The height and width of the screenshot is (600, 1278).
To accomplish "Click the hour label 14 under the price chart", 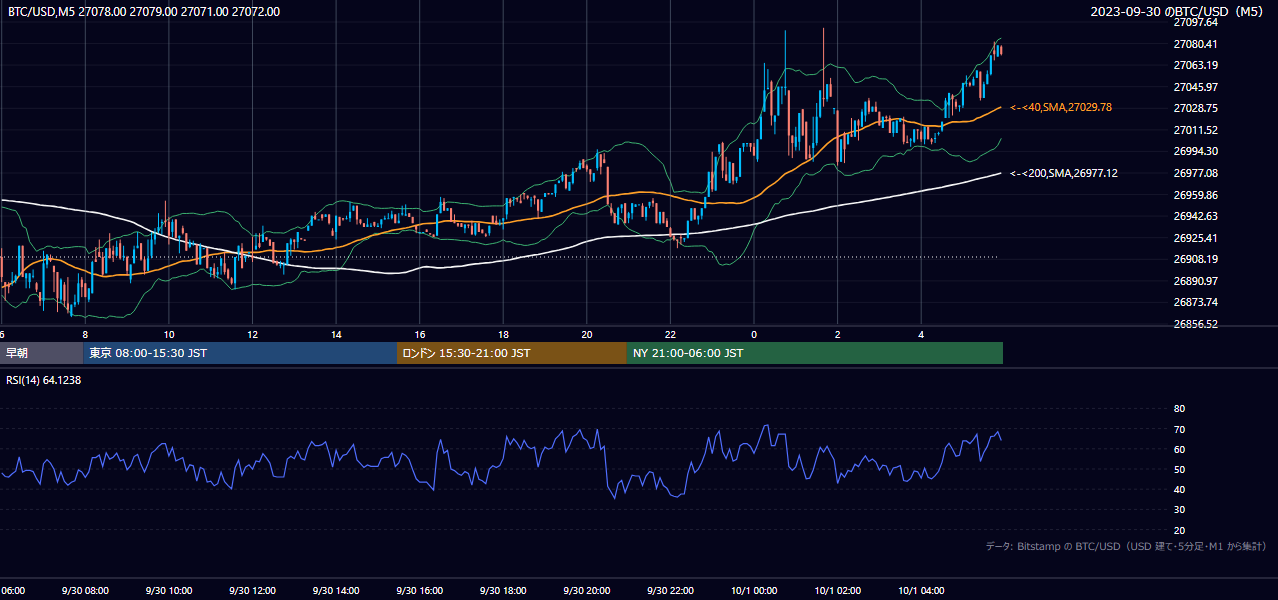I will (336, 334).
